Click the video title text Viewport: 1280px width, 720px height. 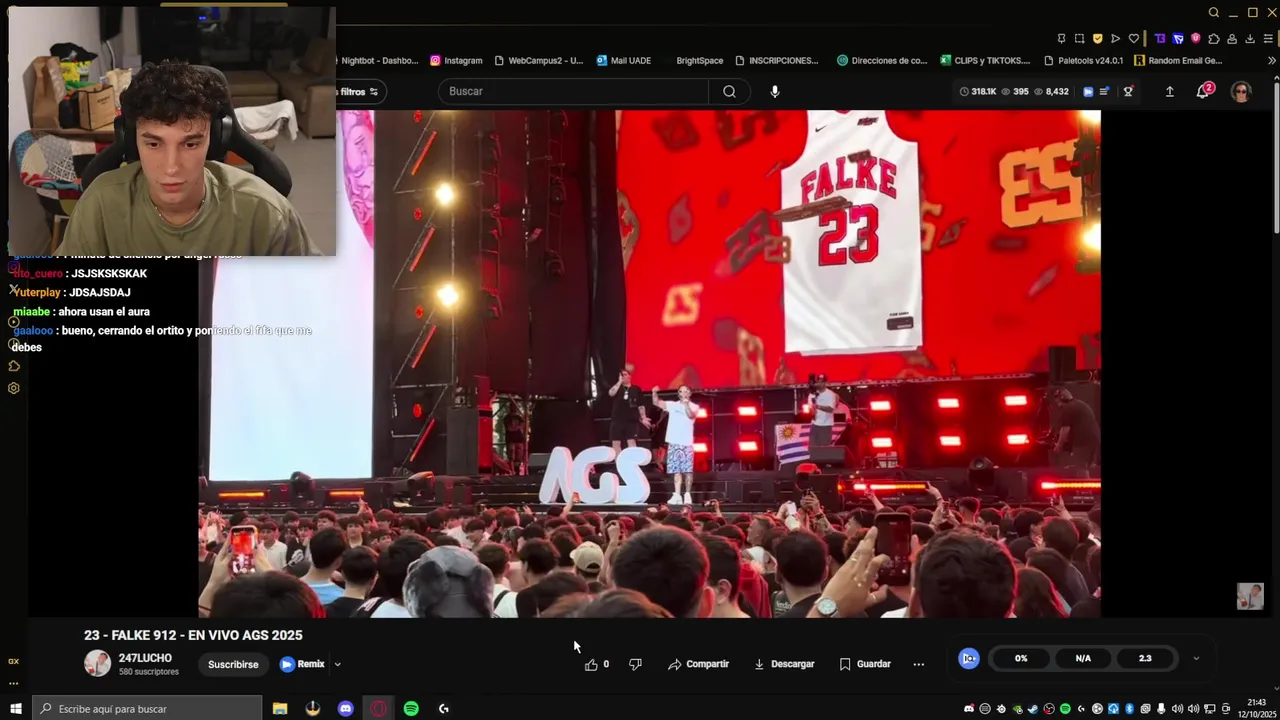click(193, 635)
